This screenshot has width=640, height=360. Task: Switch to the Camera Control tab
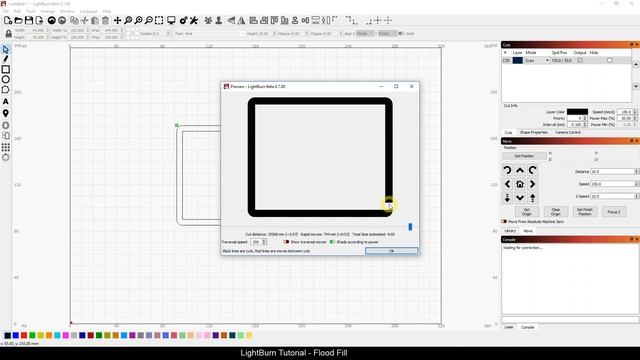coord(568,133)
